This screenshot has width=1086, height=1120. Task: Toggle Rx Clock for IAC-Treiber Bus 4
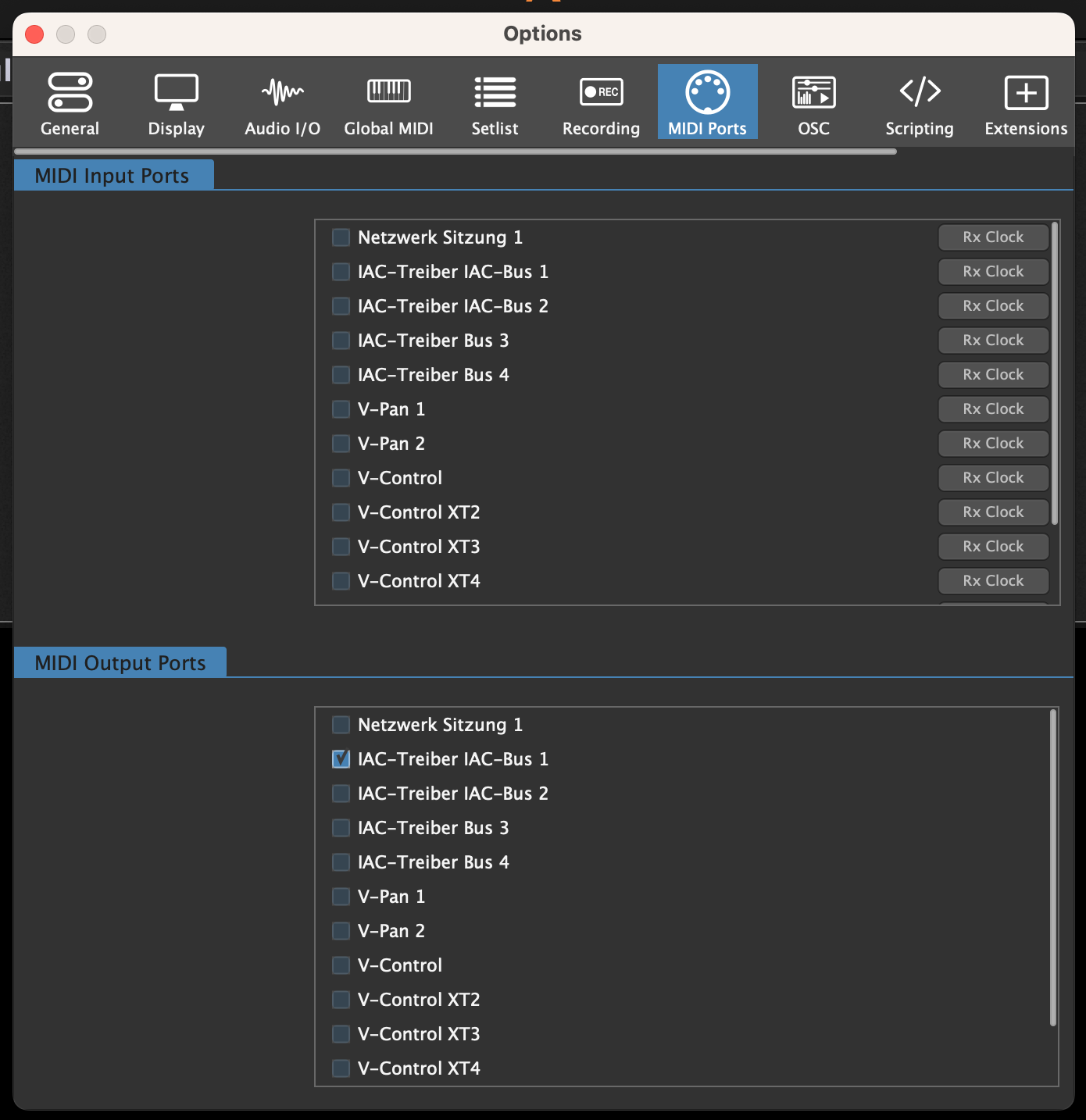pos(993,375)
